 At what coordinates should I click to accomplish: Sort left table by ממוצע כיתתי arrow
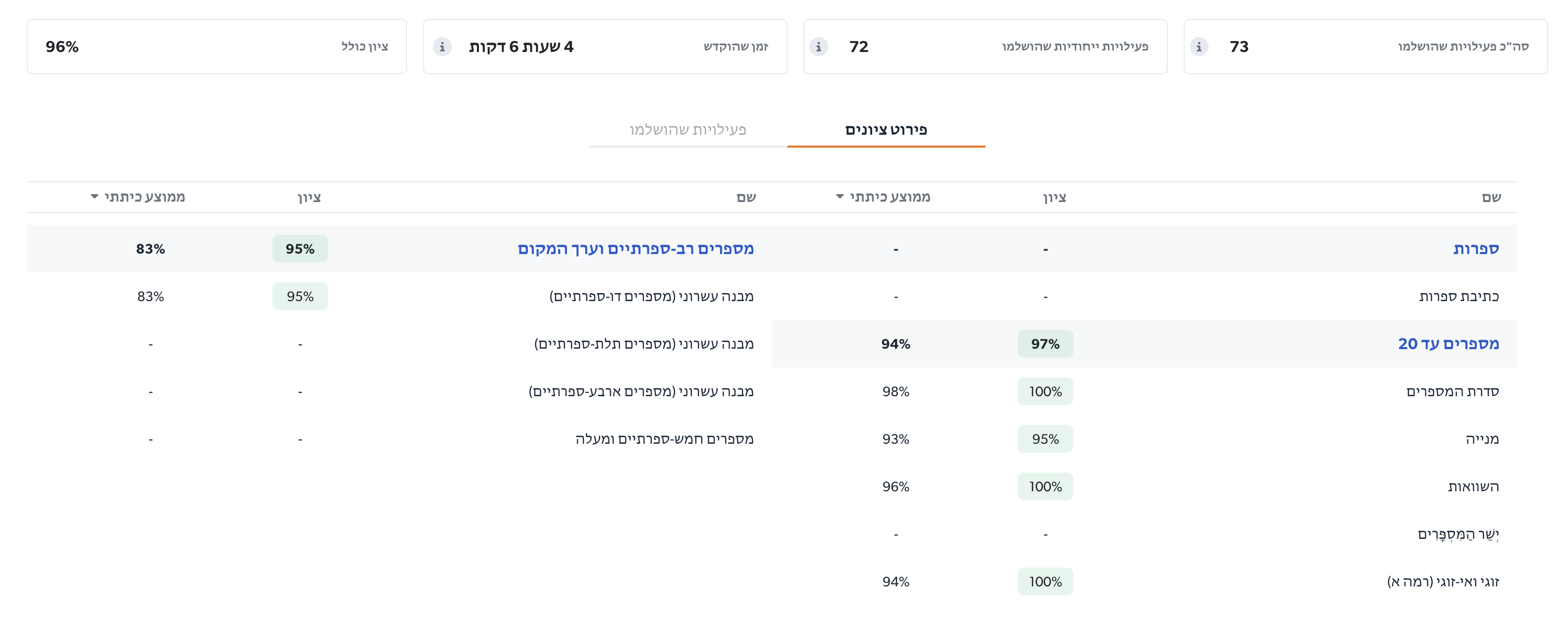(x=95, y=197)
